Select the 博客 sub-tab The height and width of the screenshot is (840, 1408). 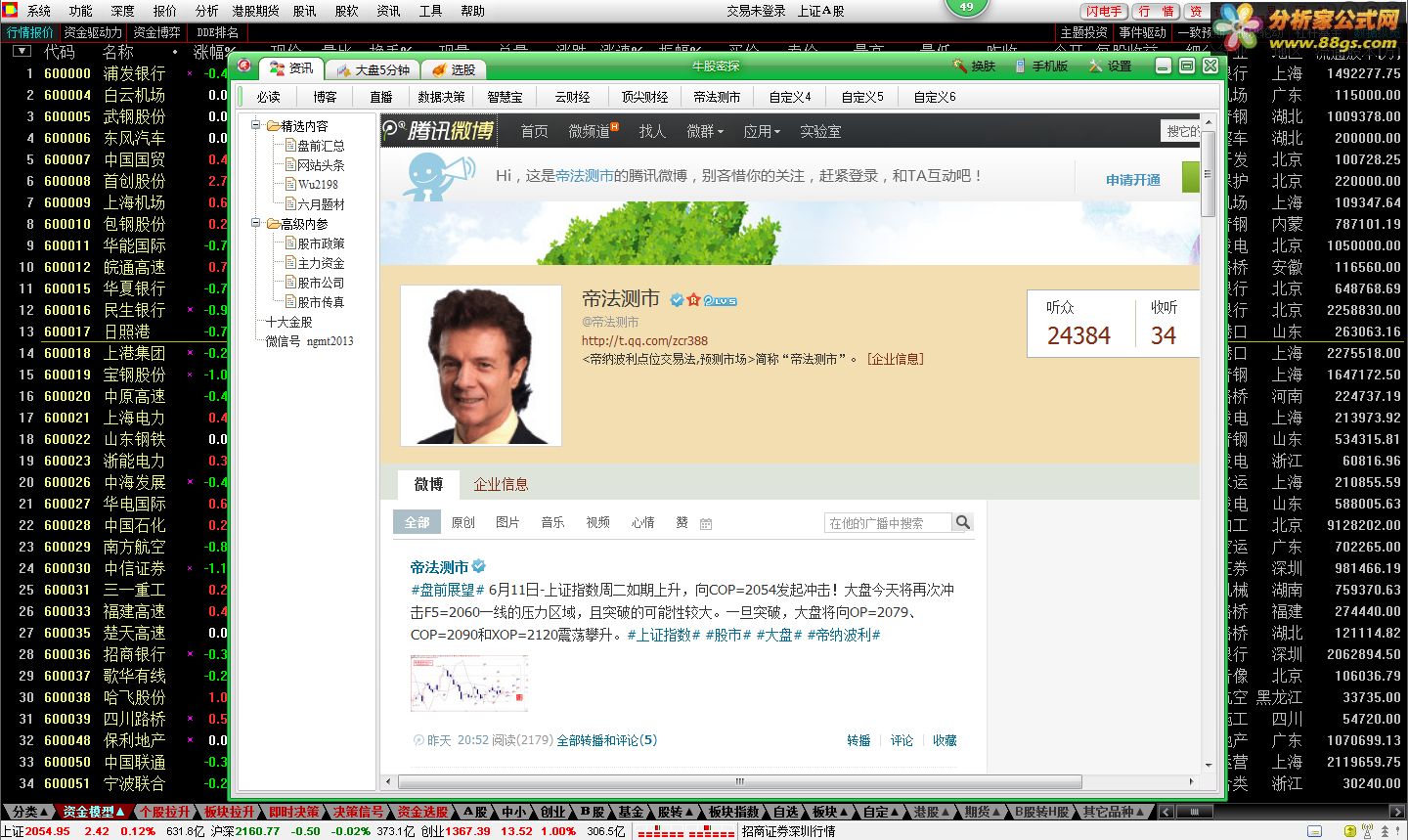(325, 97)
